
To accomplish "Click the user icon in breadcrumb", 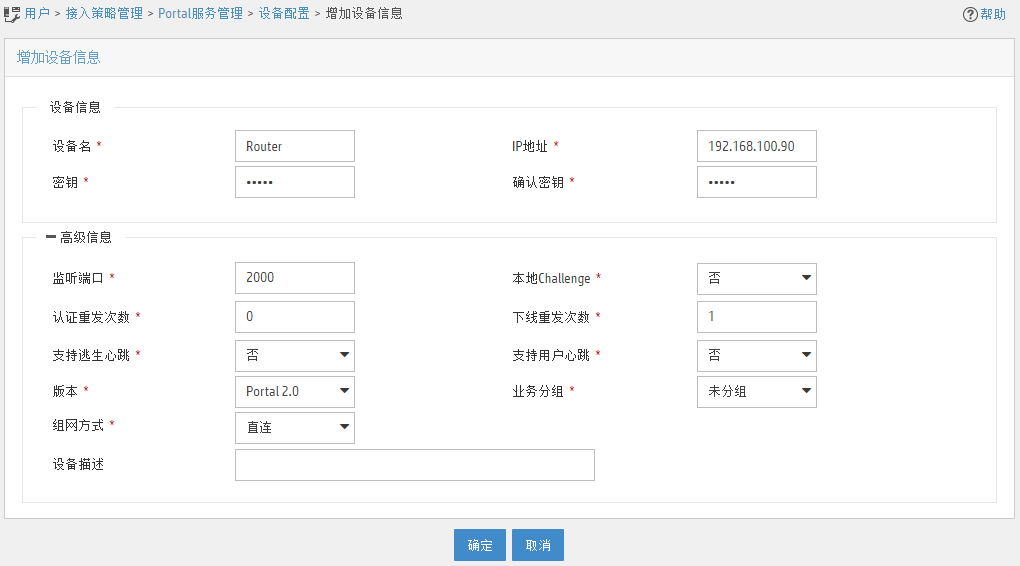I will (x=12, y=14).
